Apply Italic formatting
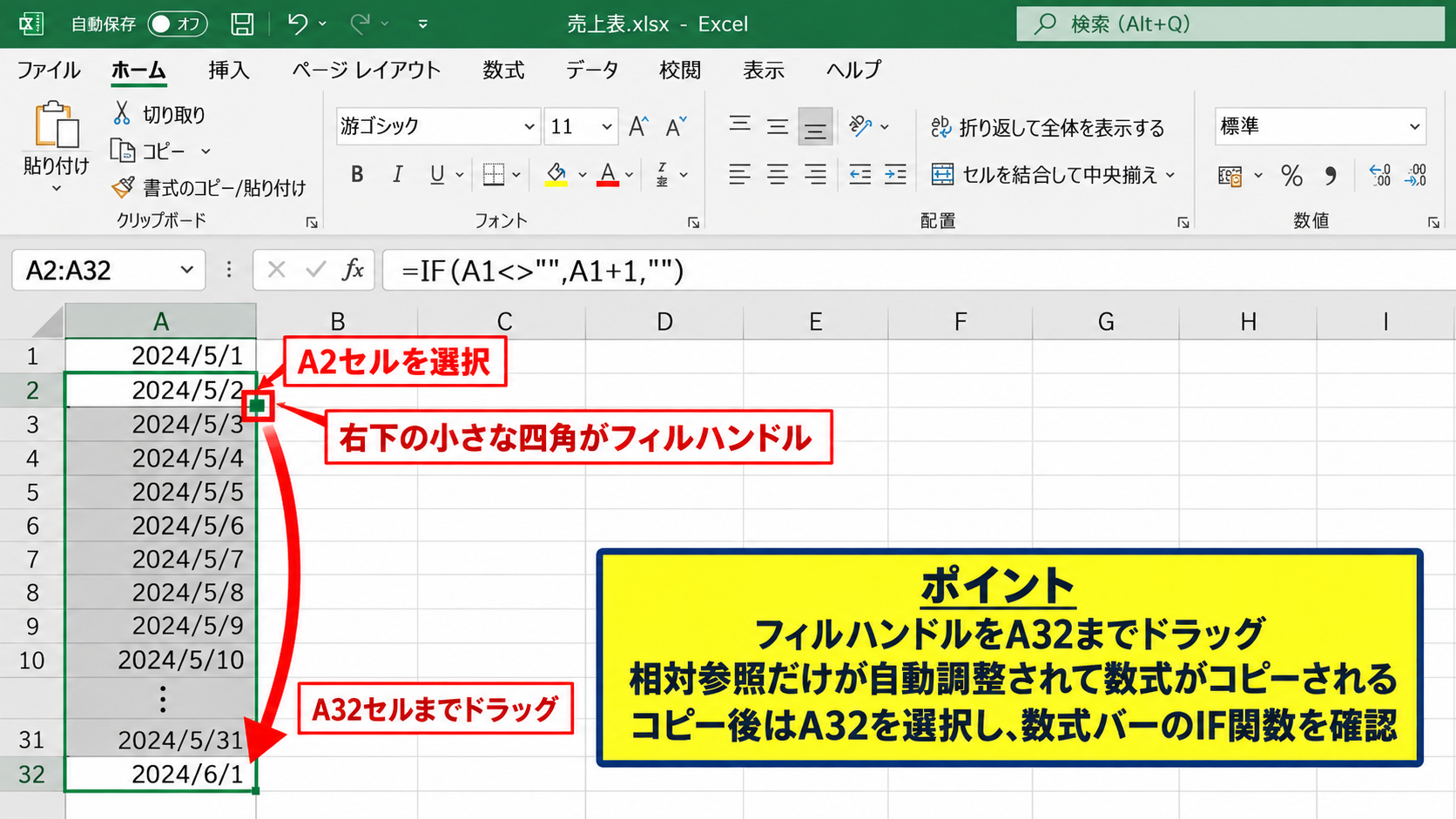This screenshot has height=819, width=1456. pos(397,175)
